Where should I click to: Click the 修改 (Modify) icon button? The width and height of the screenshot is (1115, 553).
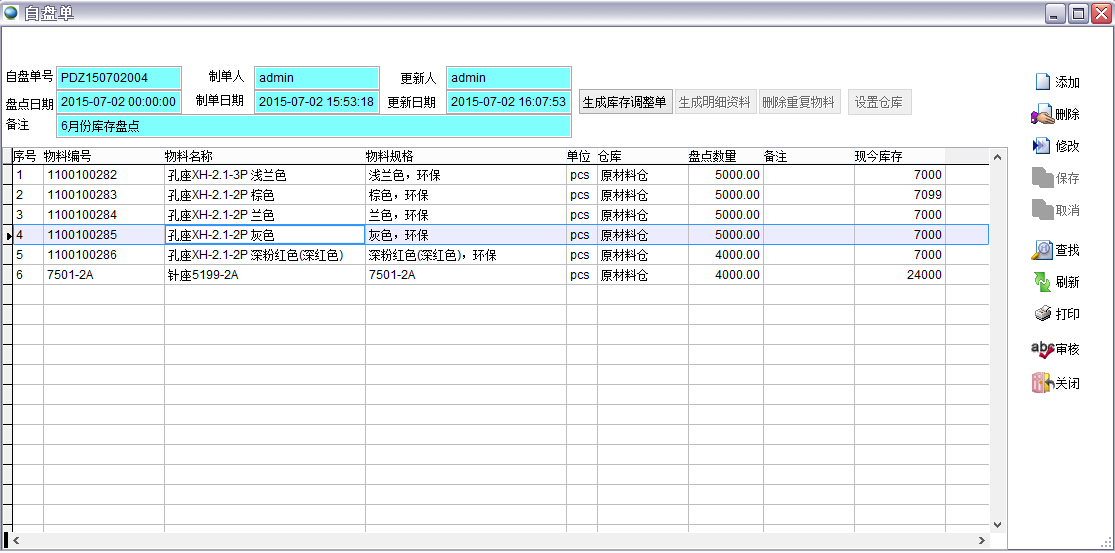coord(1056,146)
